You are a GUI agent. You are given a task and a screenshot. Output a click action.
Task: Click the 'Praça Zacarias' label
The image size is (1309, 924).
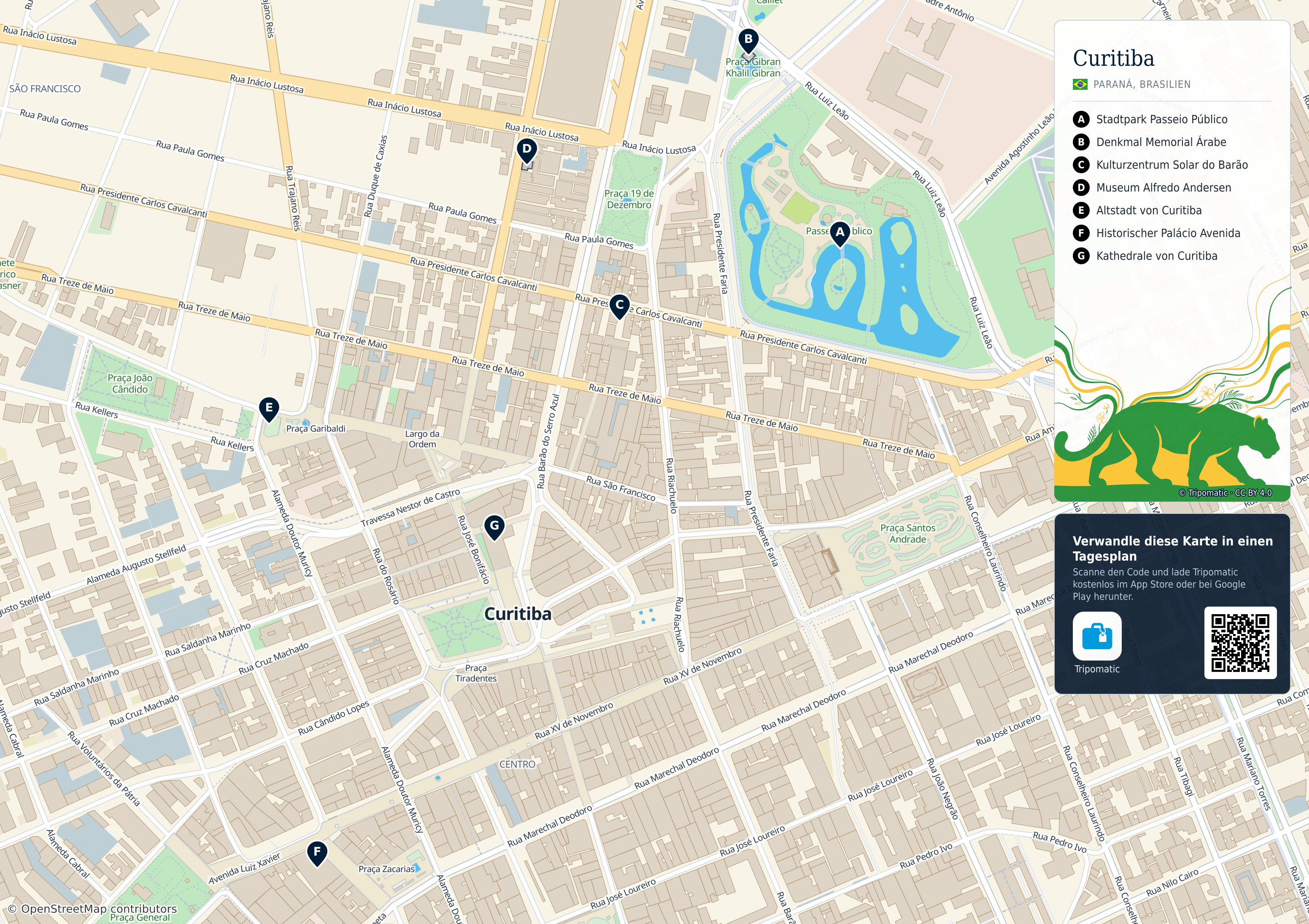387,869
